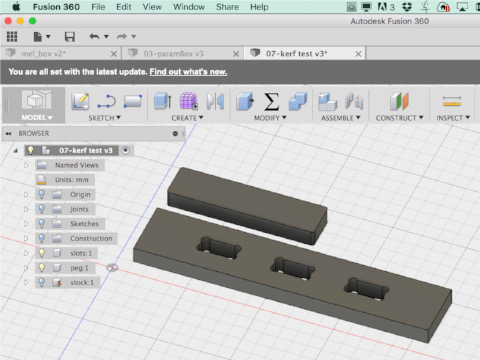
Task: Activate root component radio button
Action: click(x=126, y=150)
